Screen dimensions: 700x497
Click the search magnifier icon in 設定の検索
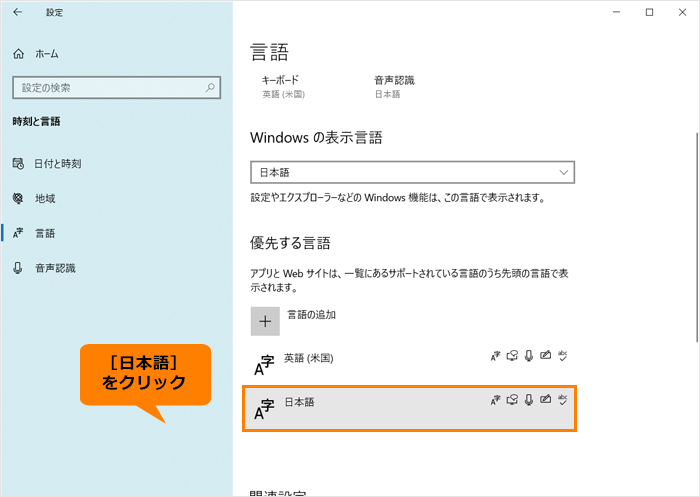(x=210, y=88)
